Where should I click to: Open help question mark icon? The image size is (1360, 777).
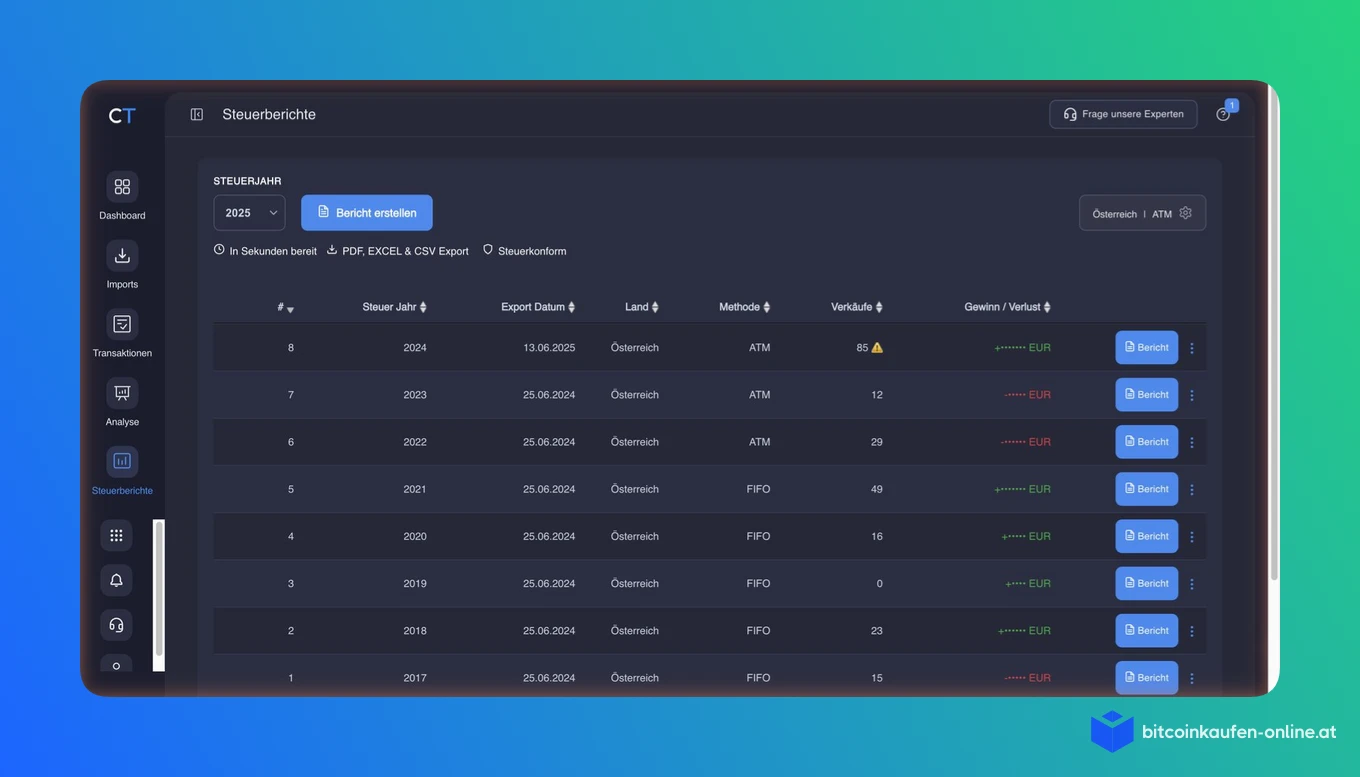1223,114
